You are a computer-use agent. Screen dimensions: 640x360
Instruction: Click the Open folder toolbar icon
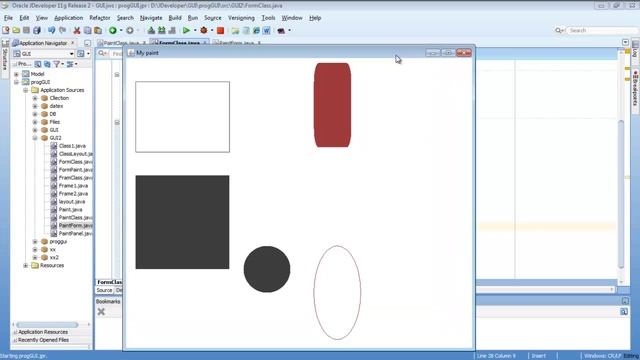pyautogui.click(x=16, y=30)
